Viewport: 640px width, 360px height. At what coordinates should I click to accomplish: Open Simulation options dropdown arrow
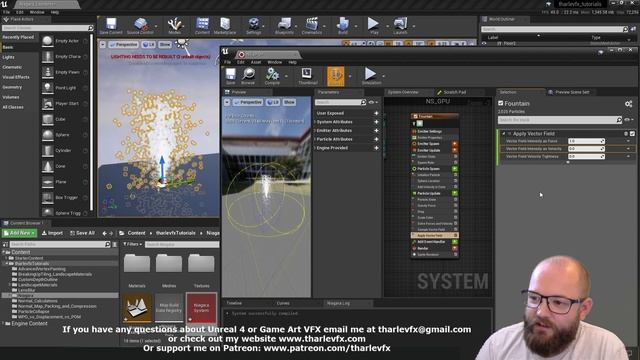point(384,76)
